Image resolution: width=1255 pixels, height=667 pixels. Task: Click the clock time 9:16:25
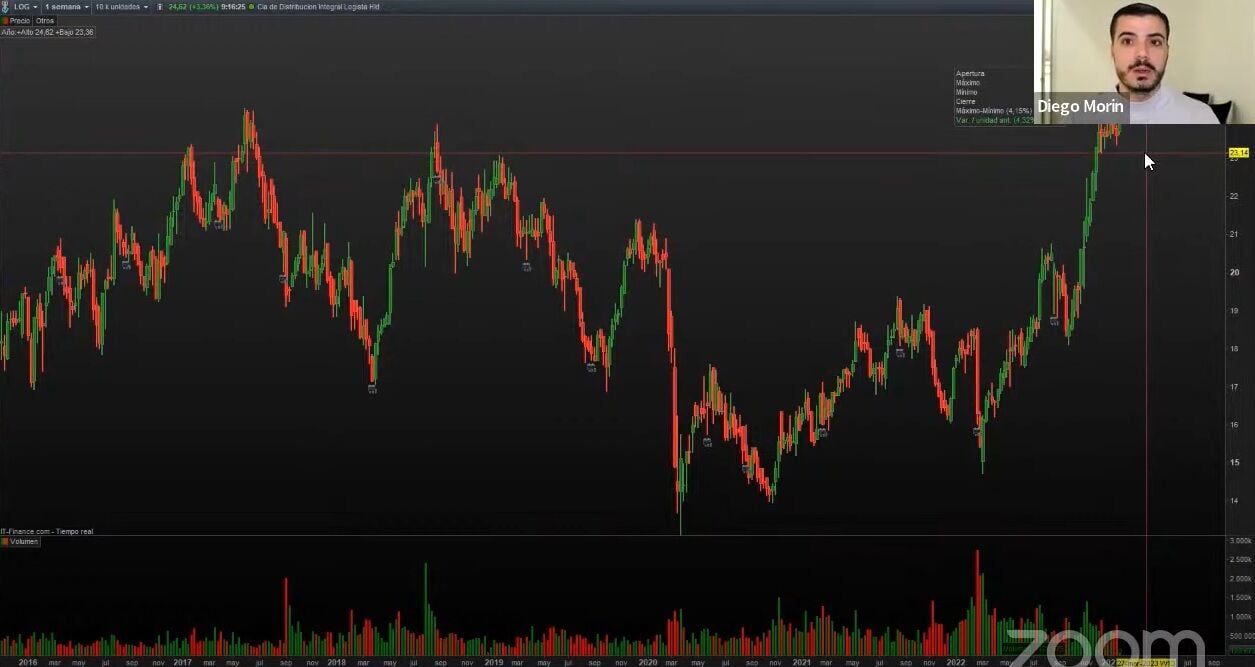click(232, 6)
